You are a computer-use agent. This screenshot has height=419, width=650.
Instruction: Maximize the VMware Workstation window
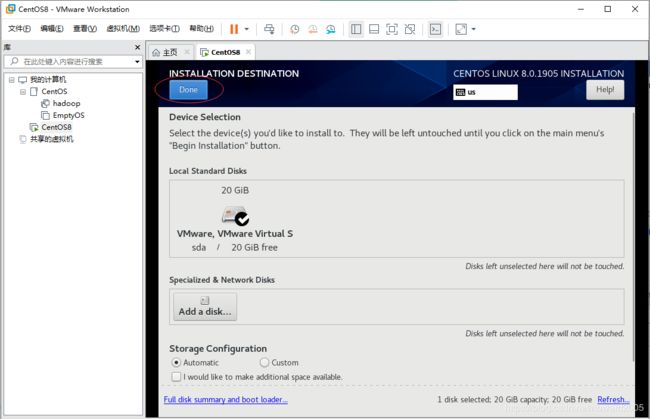[x=608, y=9]
